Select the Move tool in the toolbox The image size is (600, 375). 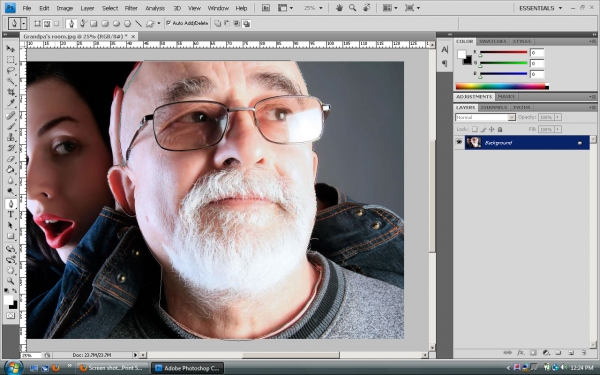click(x=10, y=49)
